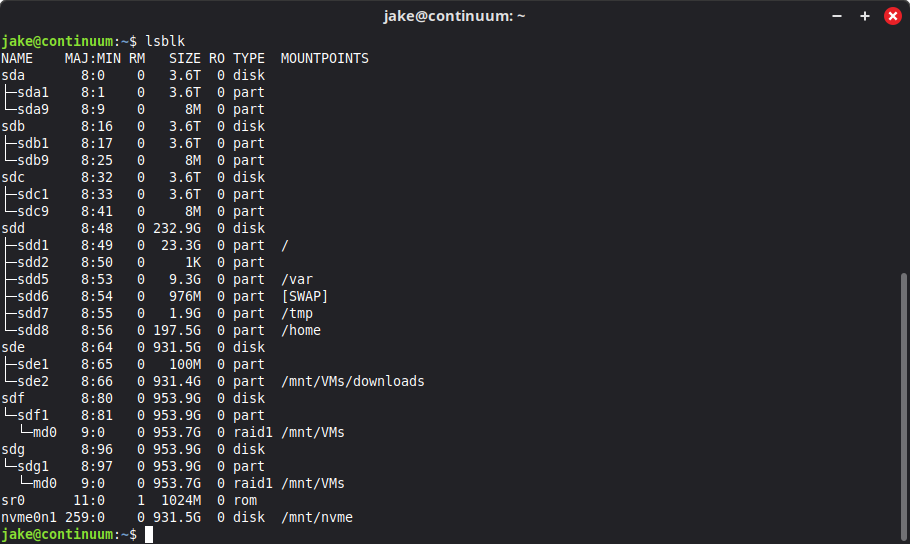The image size is (910, 544).
Task: Click the sde2 partition name
Action: pos(34,381)
